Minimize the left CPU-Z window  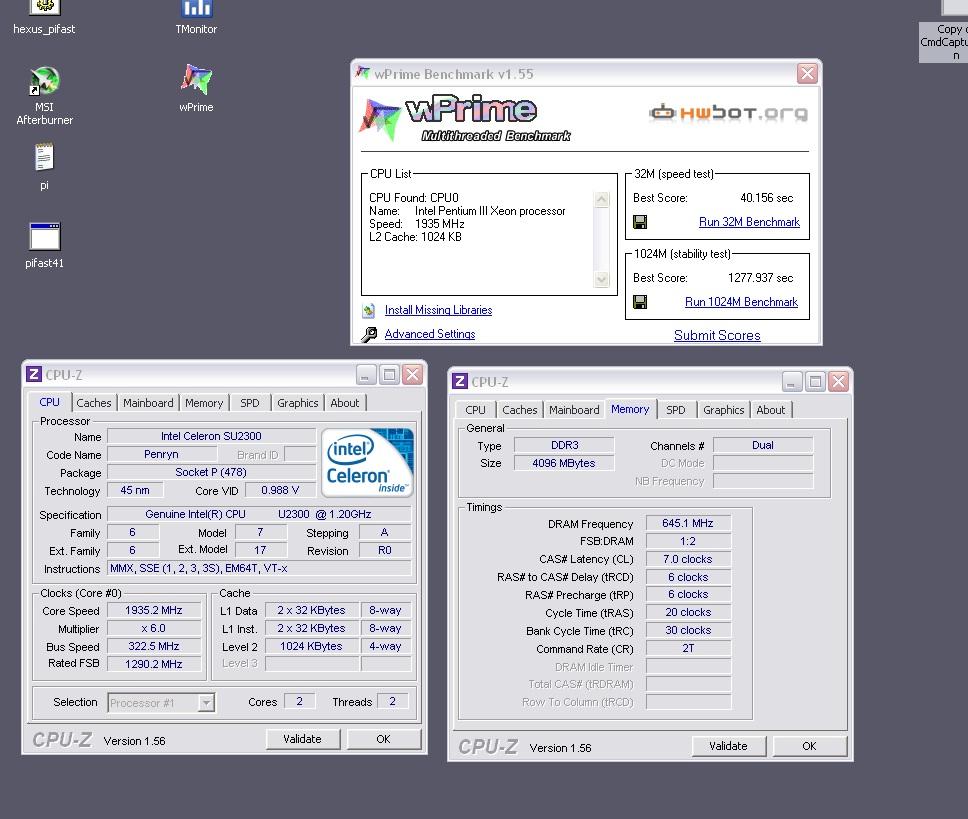(x=366, y=375)
